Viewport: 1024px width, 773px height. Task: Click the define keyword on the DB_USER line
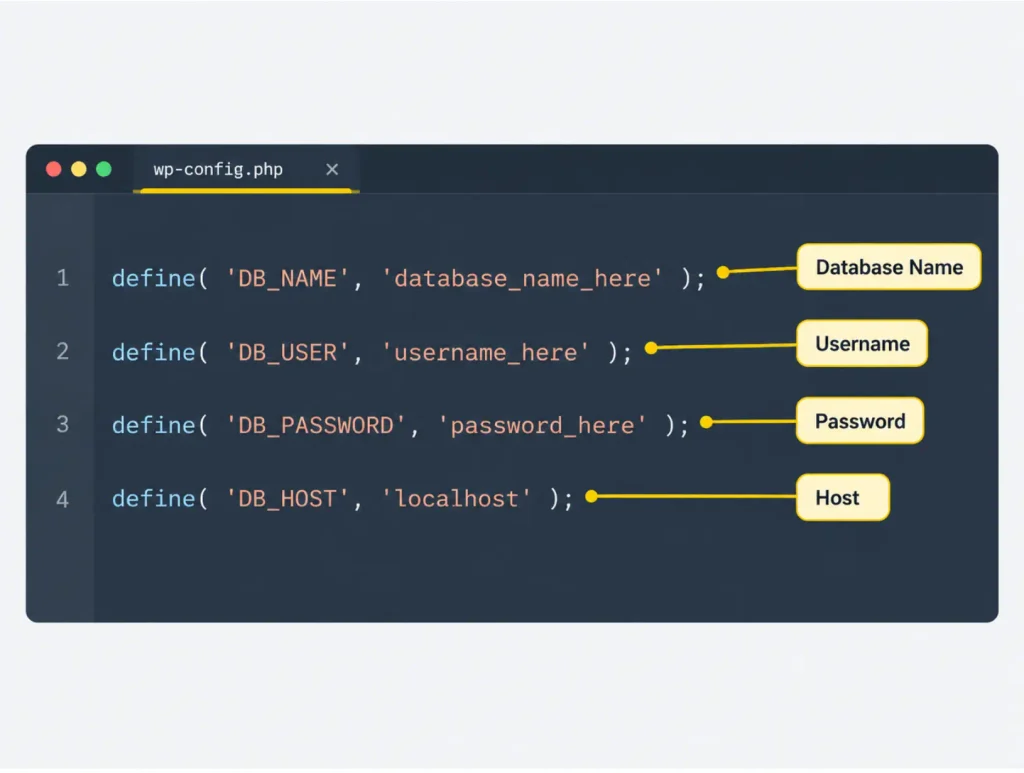click(154, 353)
